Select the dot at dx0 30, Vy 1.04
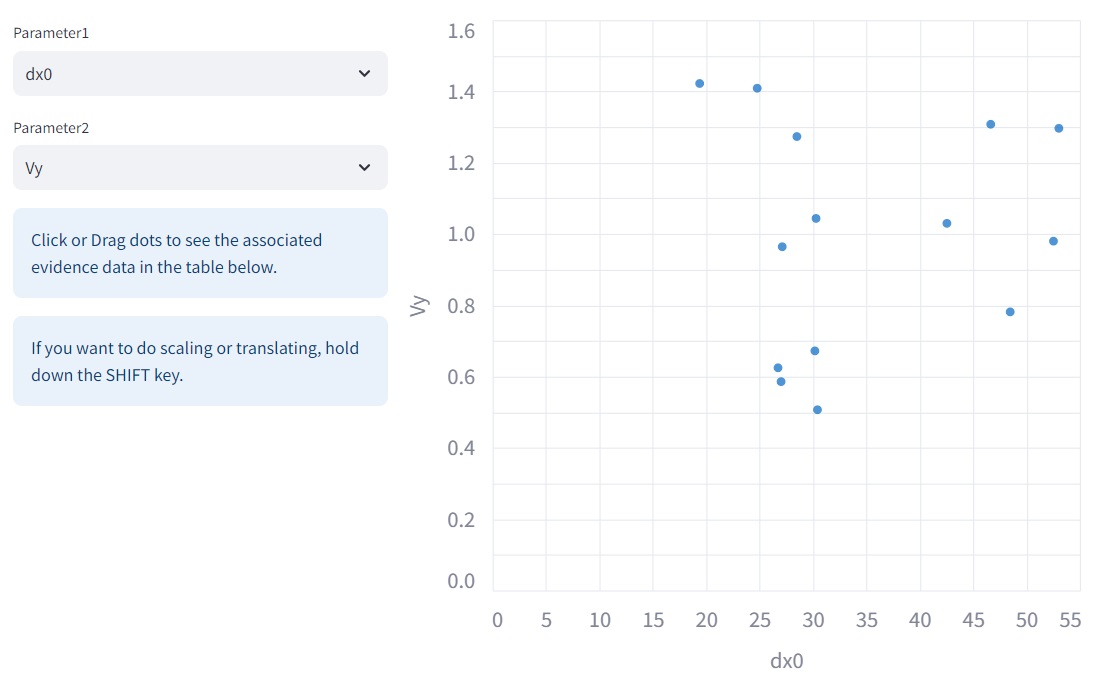This screenshot has width=1098, height=677. pos(816,218)
